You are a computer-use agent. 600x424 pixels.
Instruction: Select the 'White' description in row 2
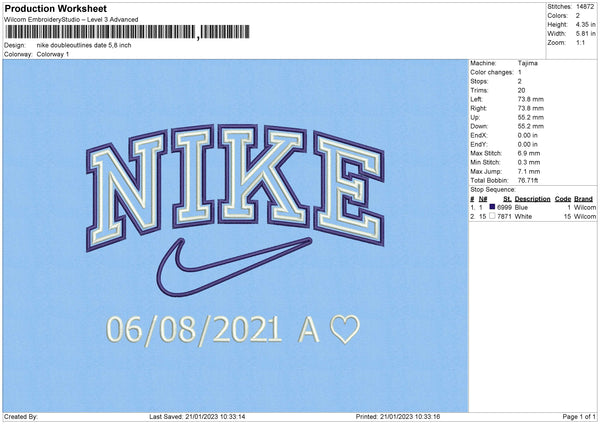(523, 217)
